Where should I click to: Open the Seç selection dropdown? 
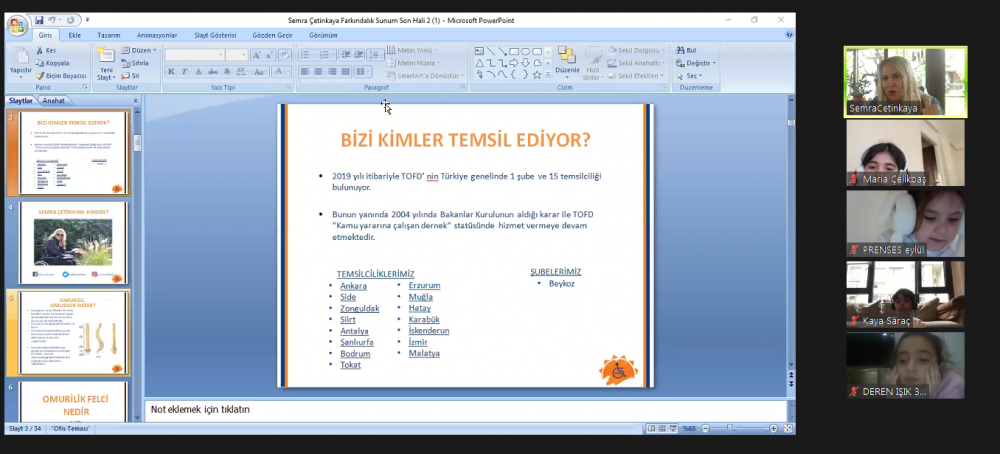689,76
